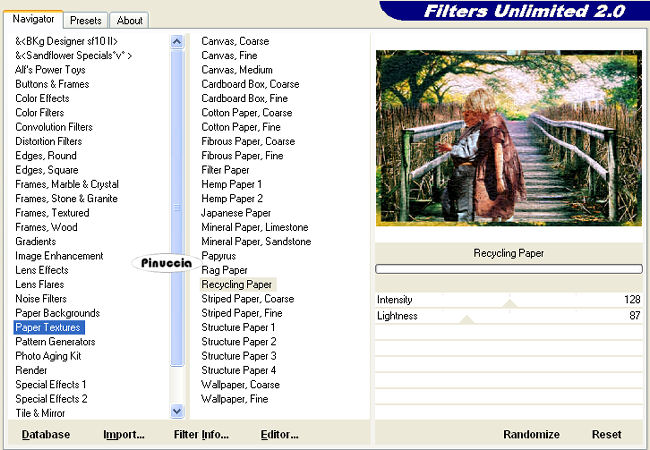This screenshot has height=450, width=650.
Task: Select Convolution Filters category
Action: 54,127
